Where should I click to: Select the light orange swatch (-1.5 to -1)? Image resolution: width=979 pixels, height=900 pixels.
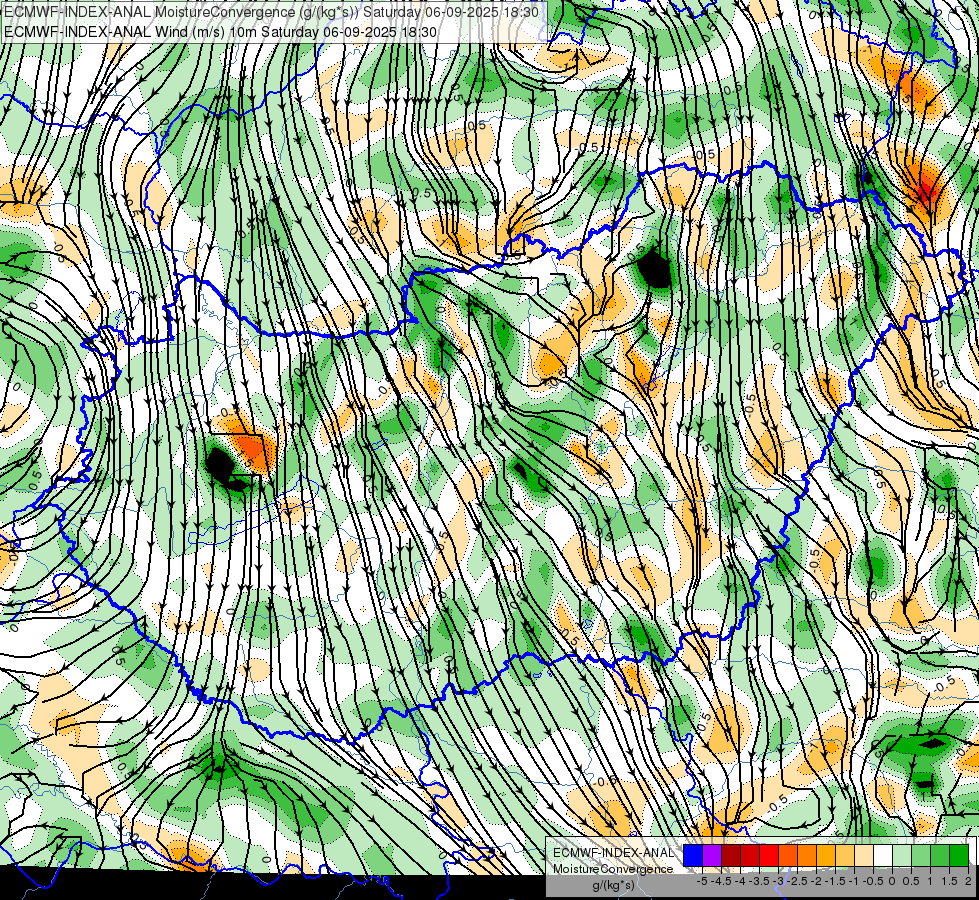click(845, 856)
